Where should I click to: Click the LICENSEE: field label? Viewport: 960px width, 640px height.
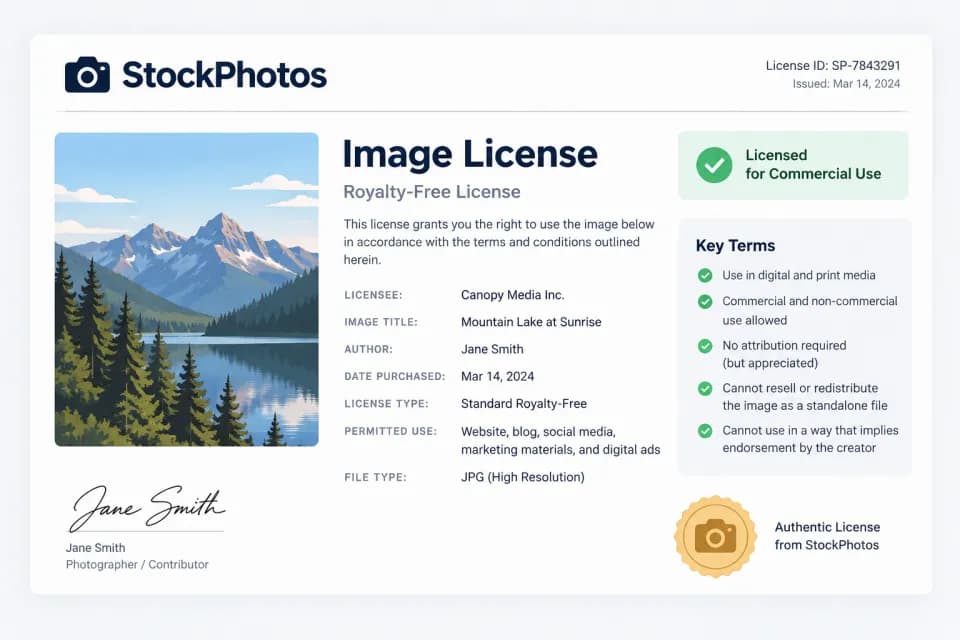point(373,295)
